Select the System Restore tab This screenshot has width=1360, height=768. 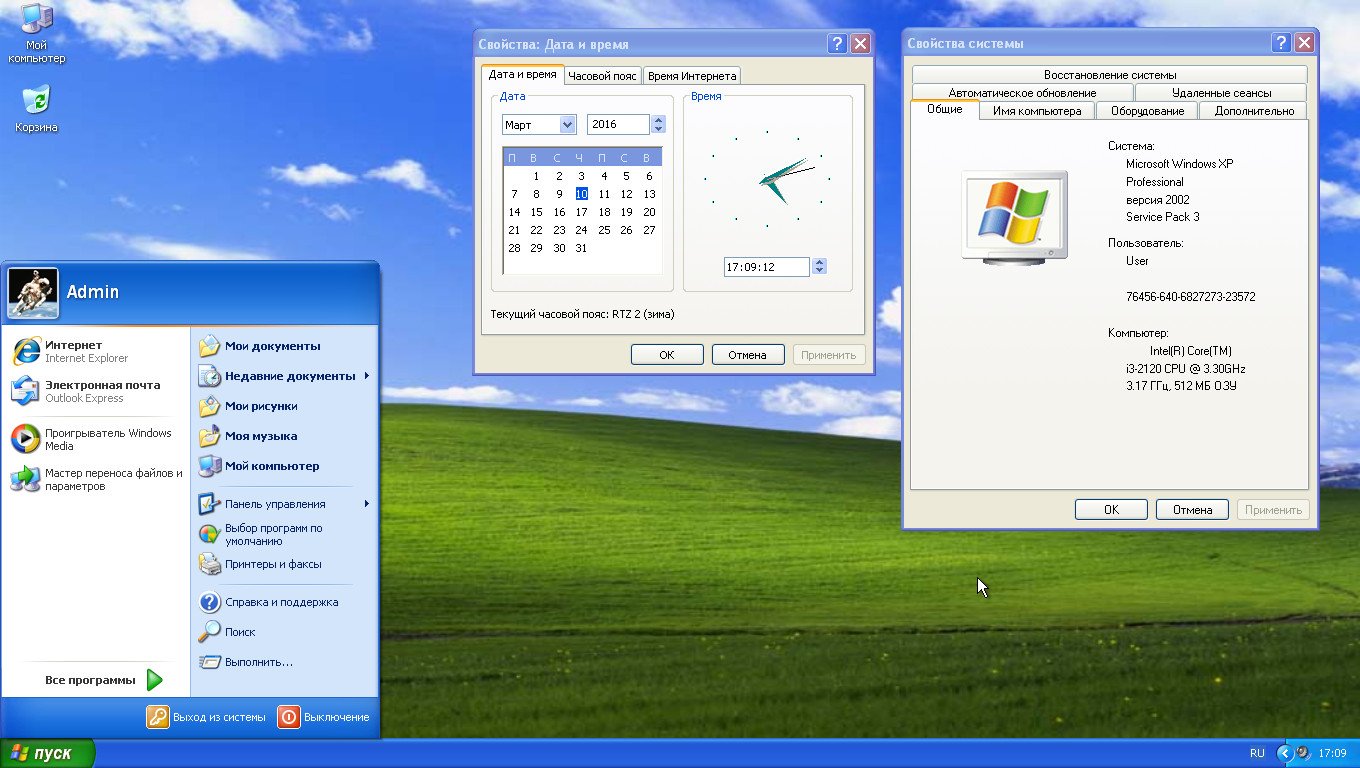tap(1109, 75)
